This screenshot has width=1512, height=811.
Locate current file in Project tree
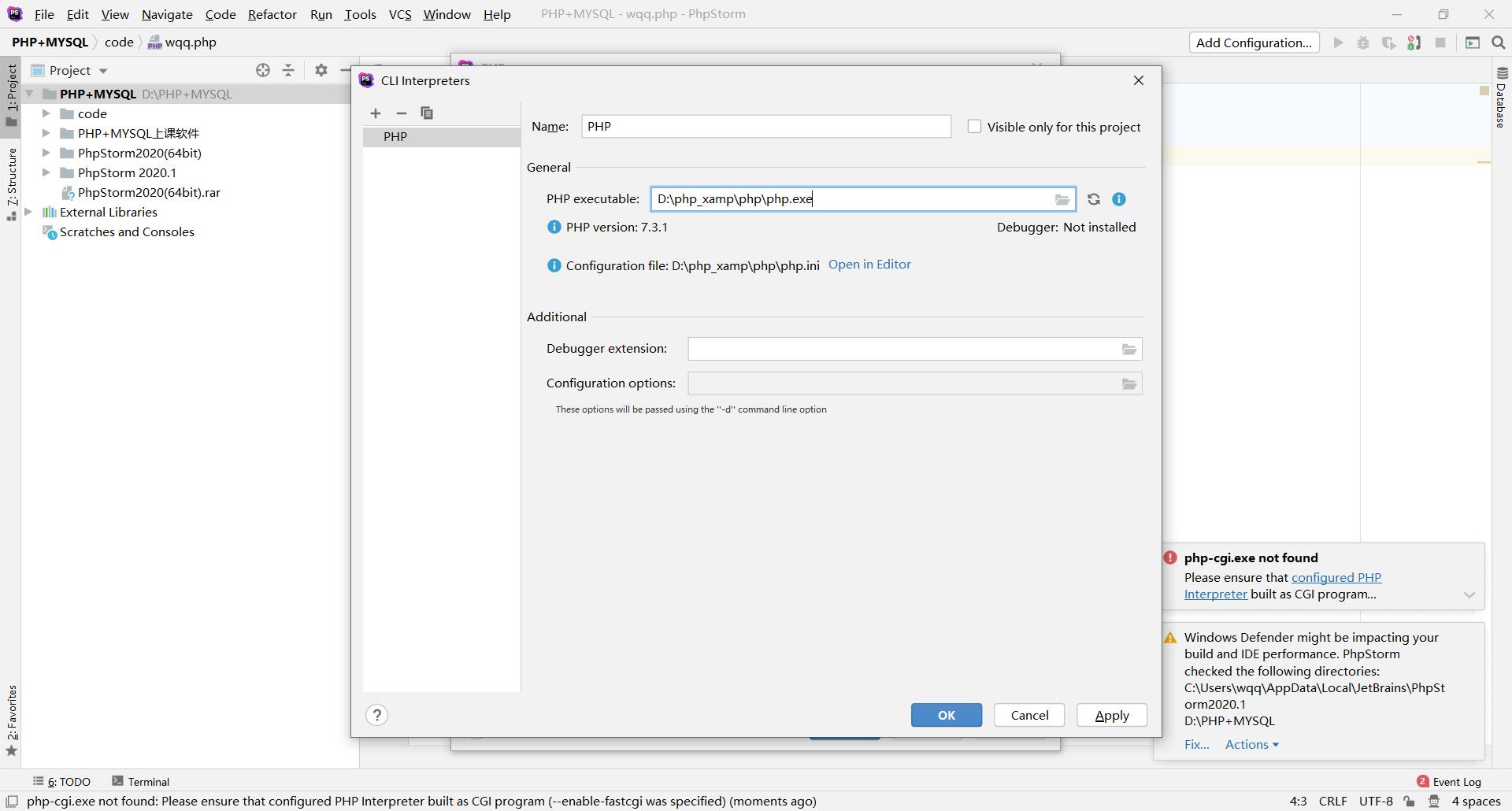263,70
